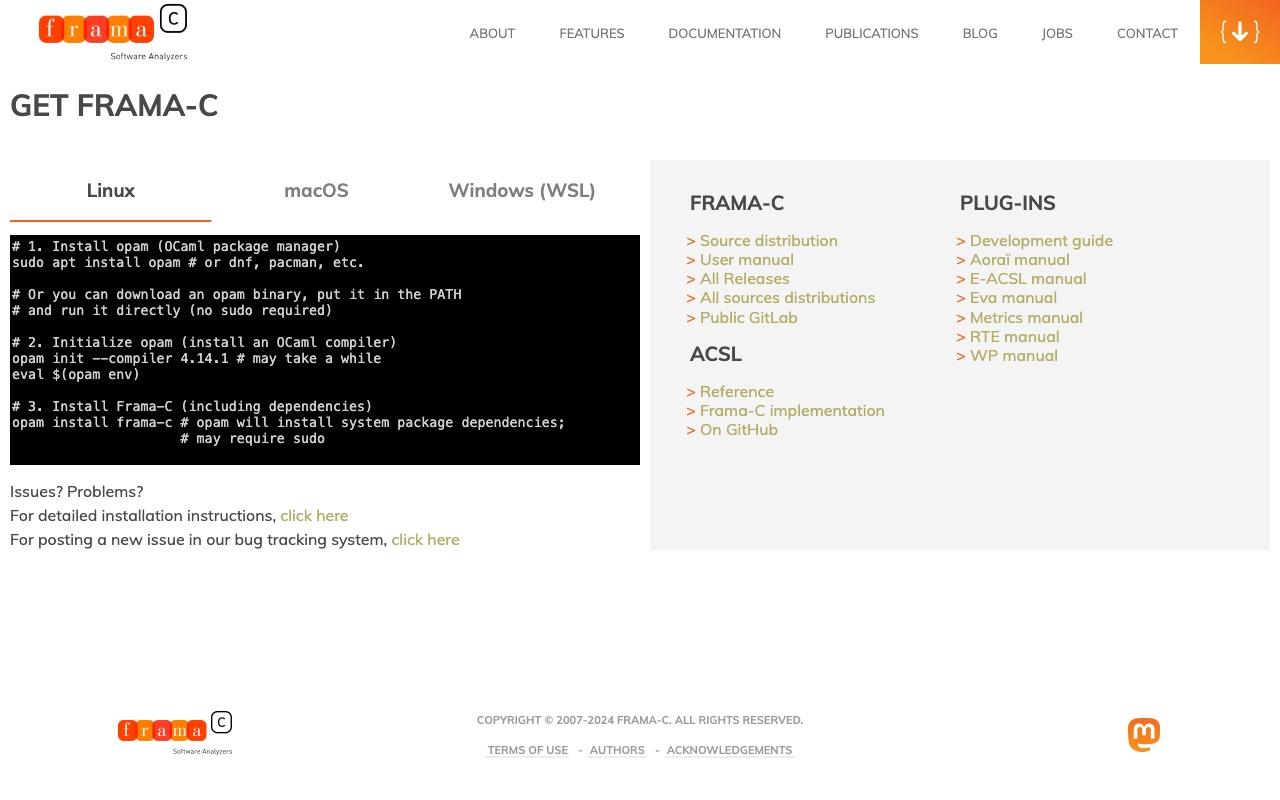1280x800 pixels.
Task: Click the FRAMA-C section heading
Action: click(737, 203)
